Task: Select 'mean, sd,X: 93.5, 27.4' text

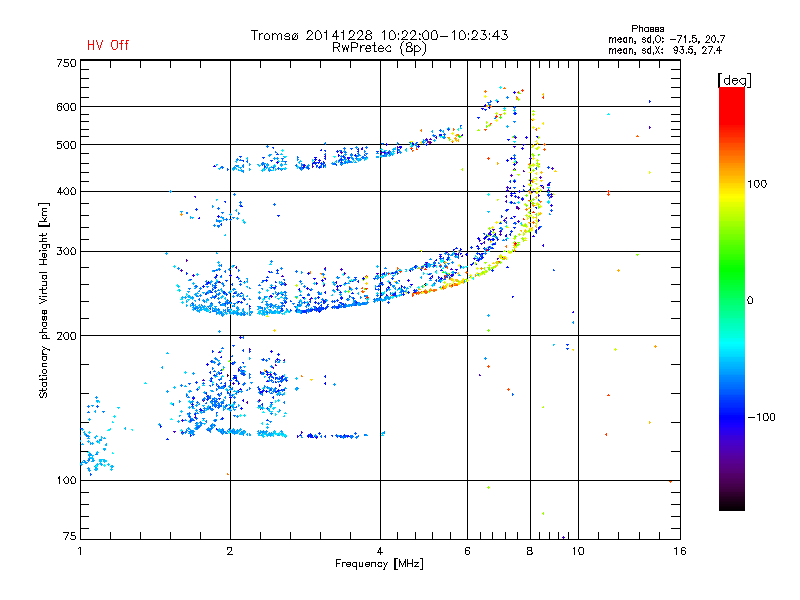Action: pos(665,50)
